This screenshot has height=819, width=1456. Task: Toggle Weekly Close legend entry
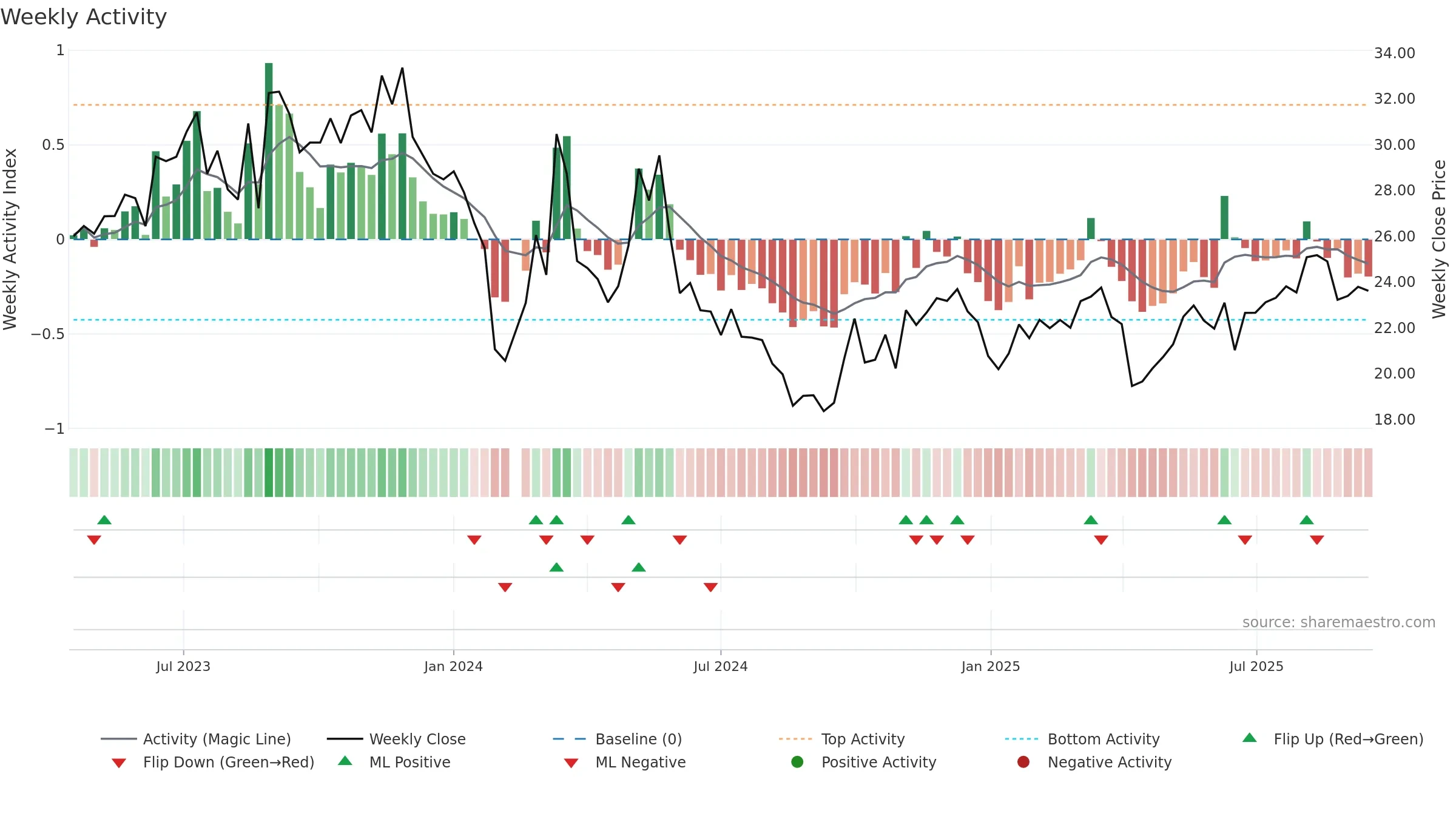pos(396,739)
